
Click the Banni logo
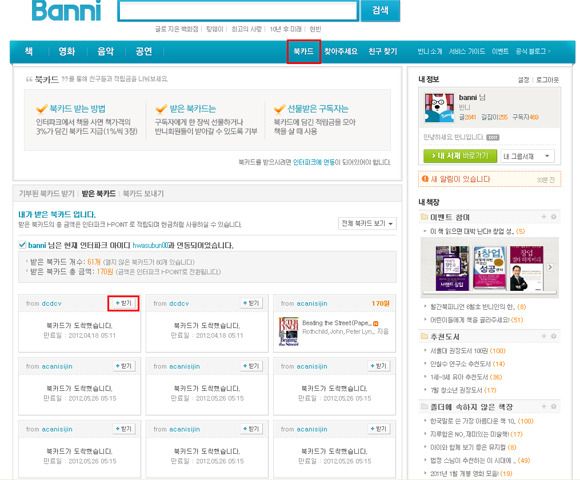tap(66, 10)
